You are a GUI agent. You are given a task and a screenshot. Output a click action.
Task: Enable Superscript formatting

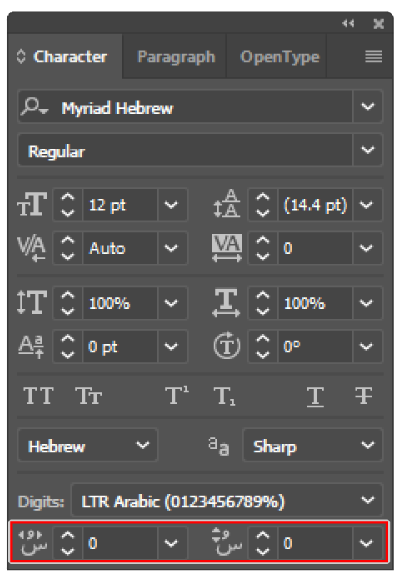[177, 396]
